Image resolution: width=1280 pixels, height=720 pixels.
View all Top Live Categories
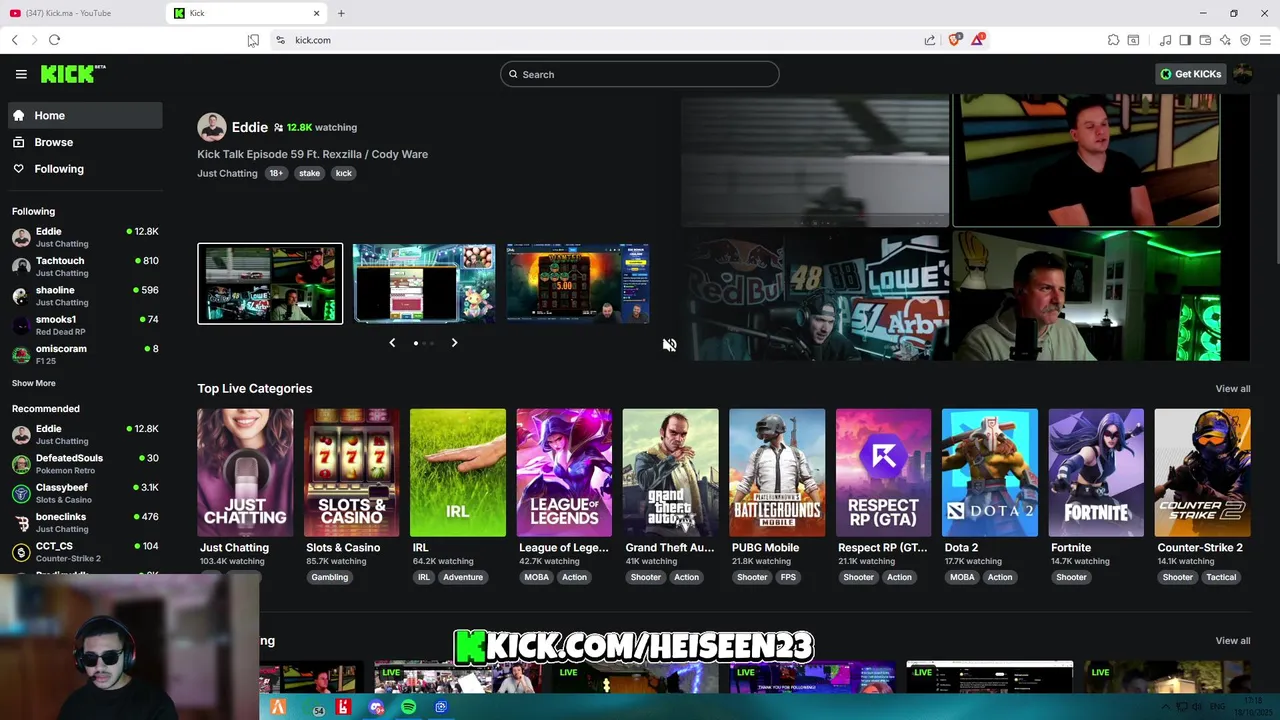click(1233, 389)
